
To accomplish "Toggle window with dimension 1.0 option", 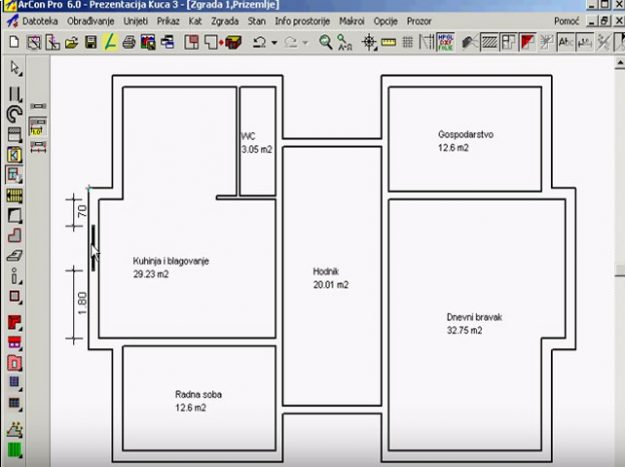I will coord(38,127).
